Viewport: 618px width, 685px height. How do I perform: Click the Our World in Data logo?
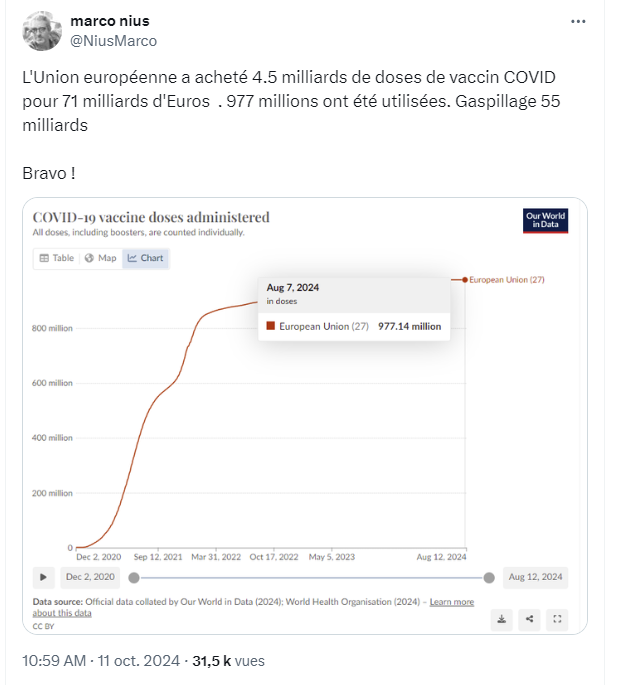[545, 220]
